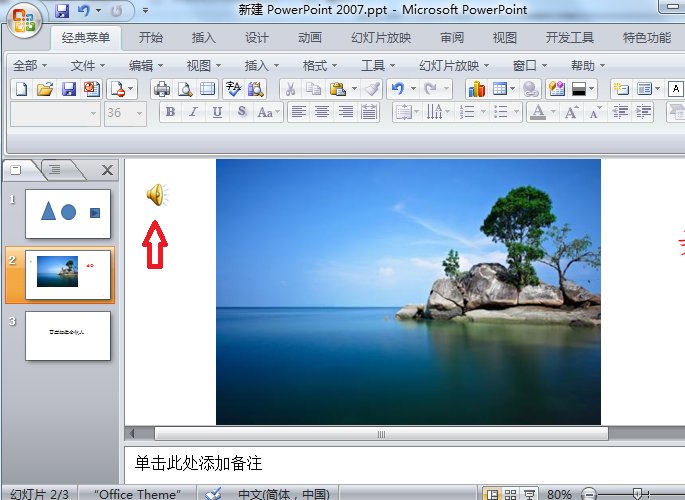The image size is (685, 500).
Task: Switch to the 经典菜单 ribbon tab
Action: coord(86,38)
